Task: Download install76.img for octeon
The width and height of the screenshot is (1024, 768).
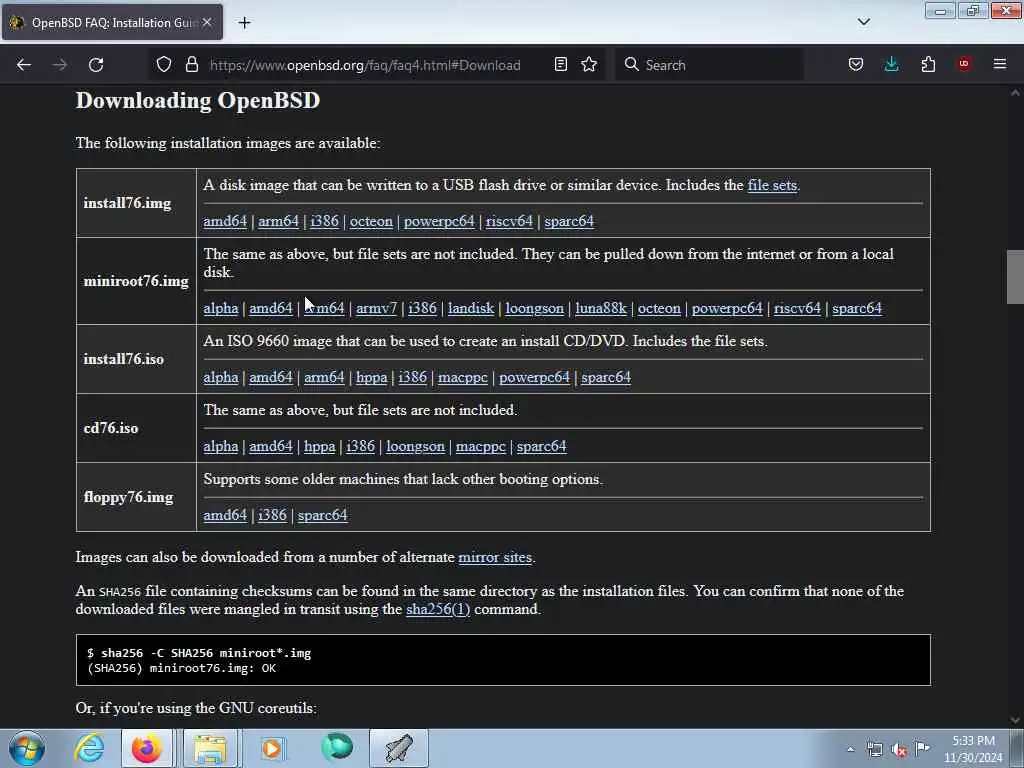Action: click(372, 221)
